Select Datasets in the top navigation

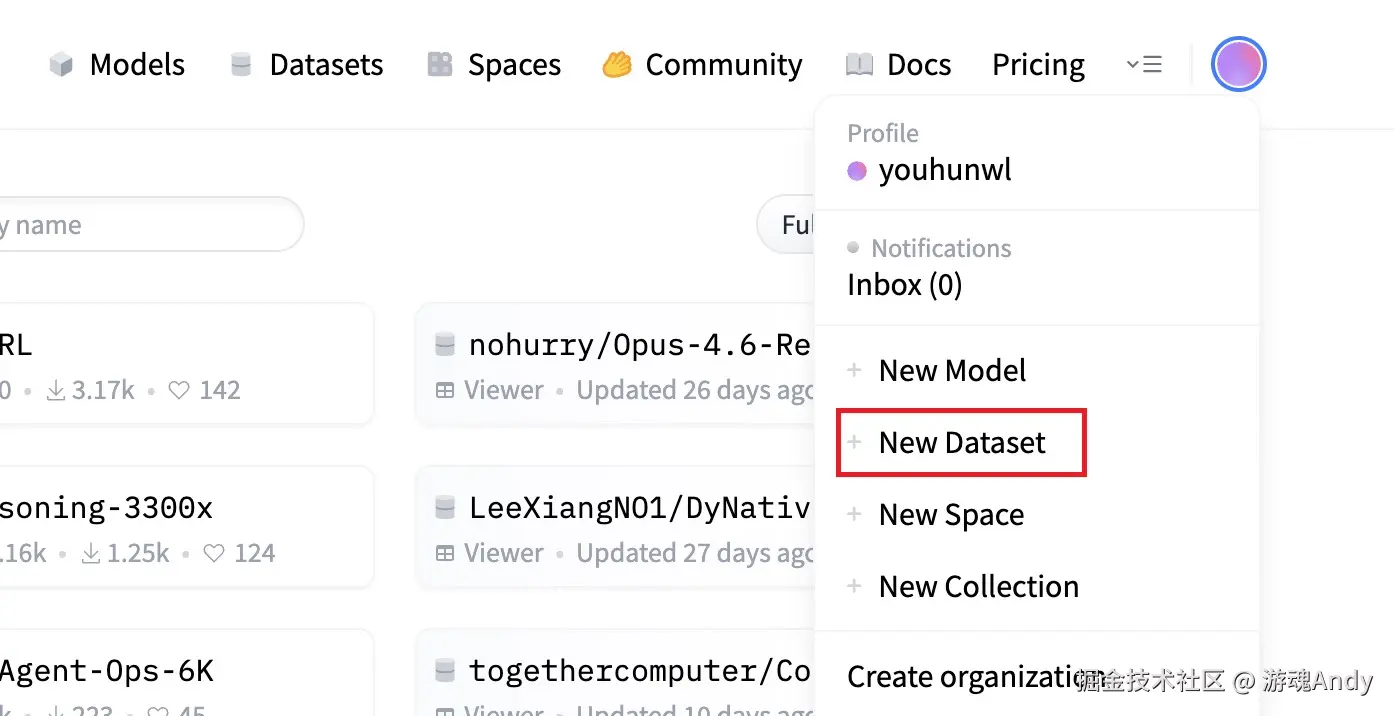[325, 64]
